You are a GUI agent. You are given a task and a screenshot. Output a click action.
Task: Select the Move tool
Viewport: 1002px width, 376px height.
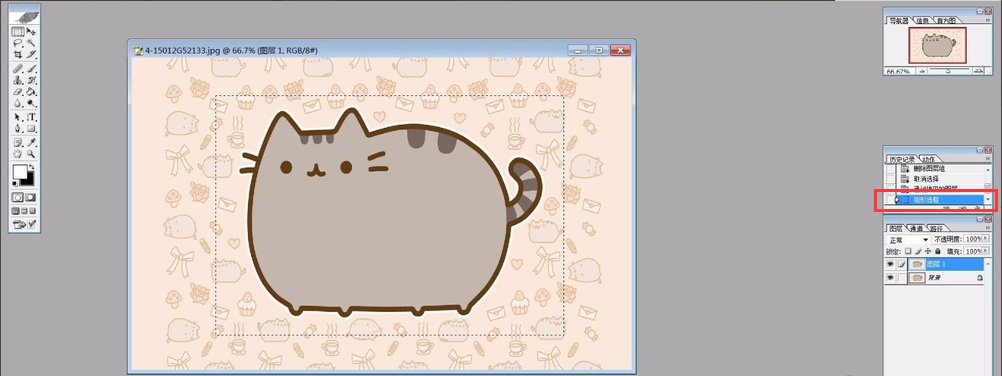(31, 31)
